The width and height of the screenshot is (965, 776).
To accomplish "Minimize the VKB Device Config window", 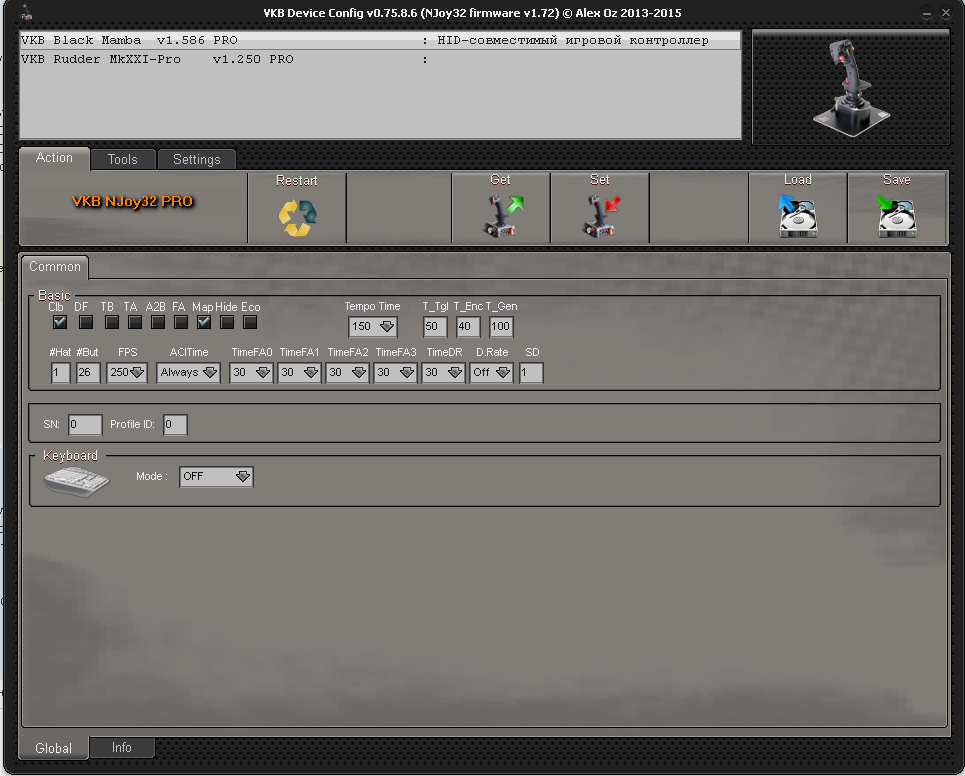I will [x=926, y=13].
